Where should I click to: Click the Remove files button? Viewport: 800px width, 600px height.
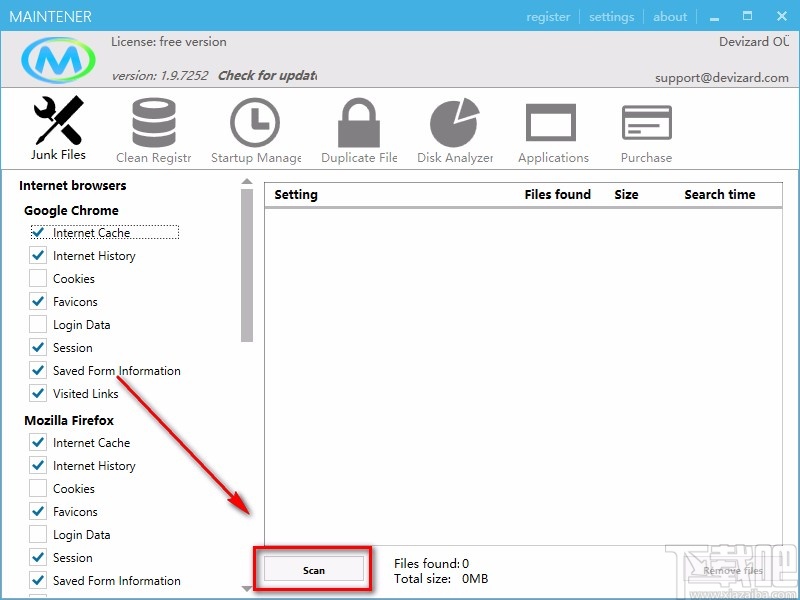coord(733,570)
